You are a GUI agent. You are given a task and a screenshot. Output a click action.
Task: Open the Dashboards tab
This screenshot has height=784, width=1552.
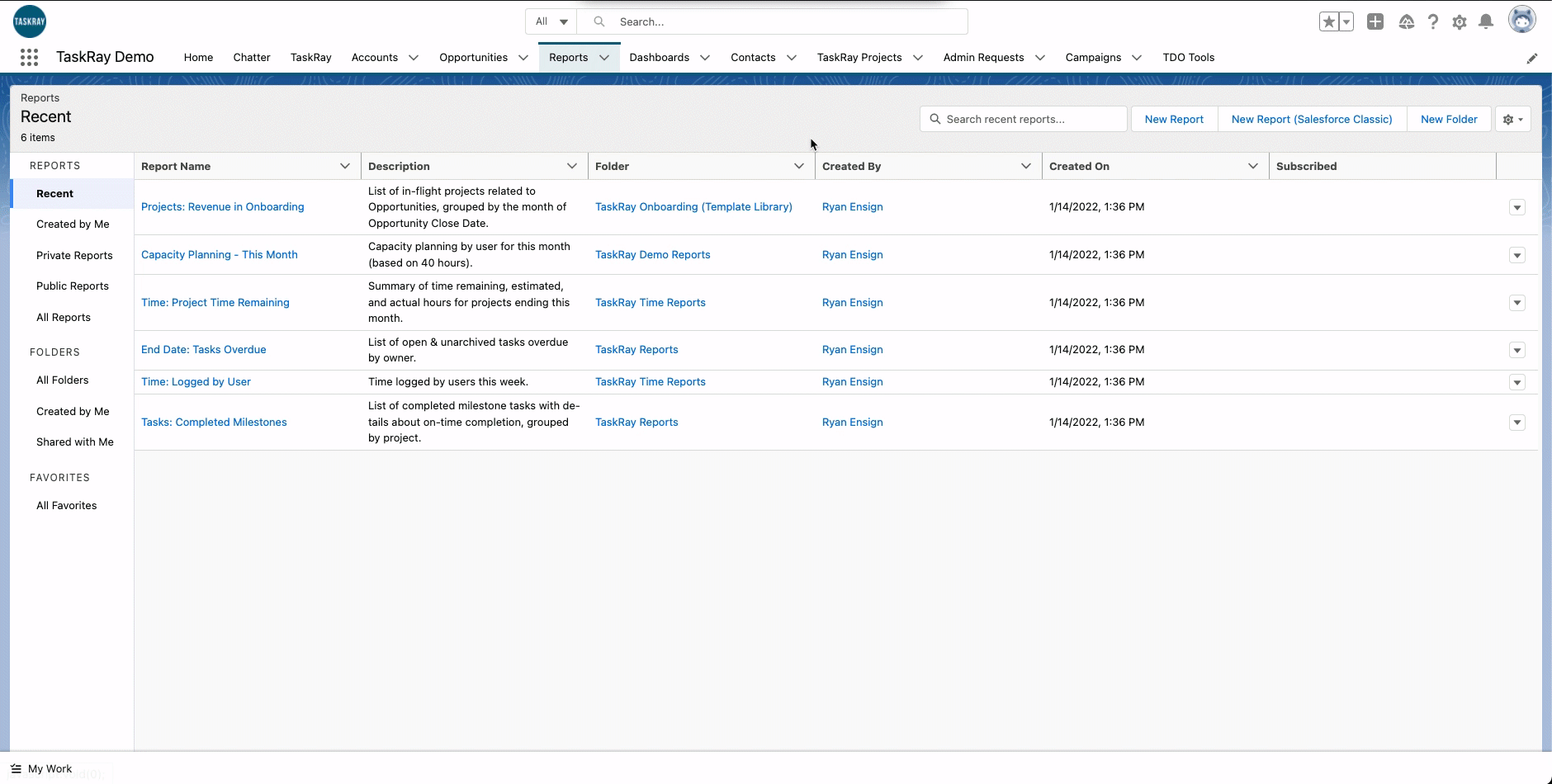(x=659, y=57)
